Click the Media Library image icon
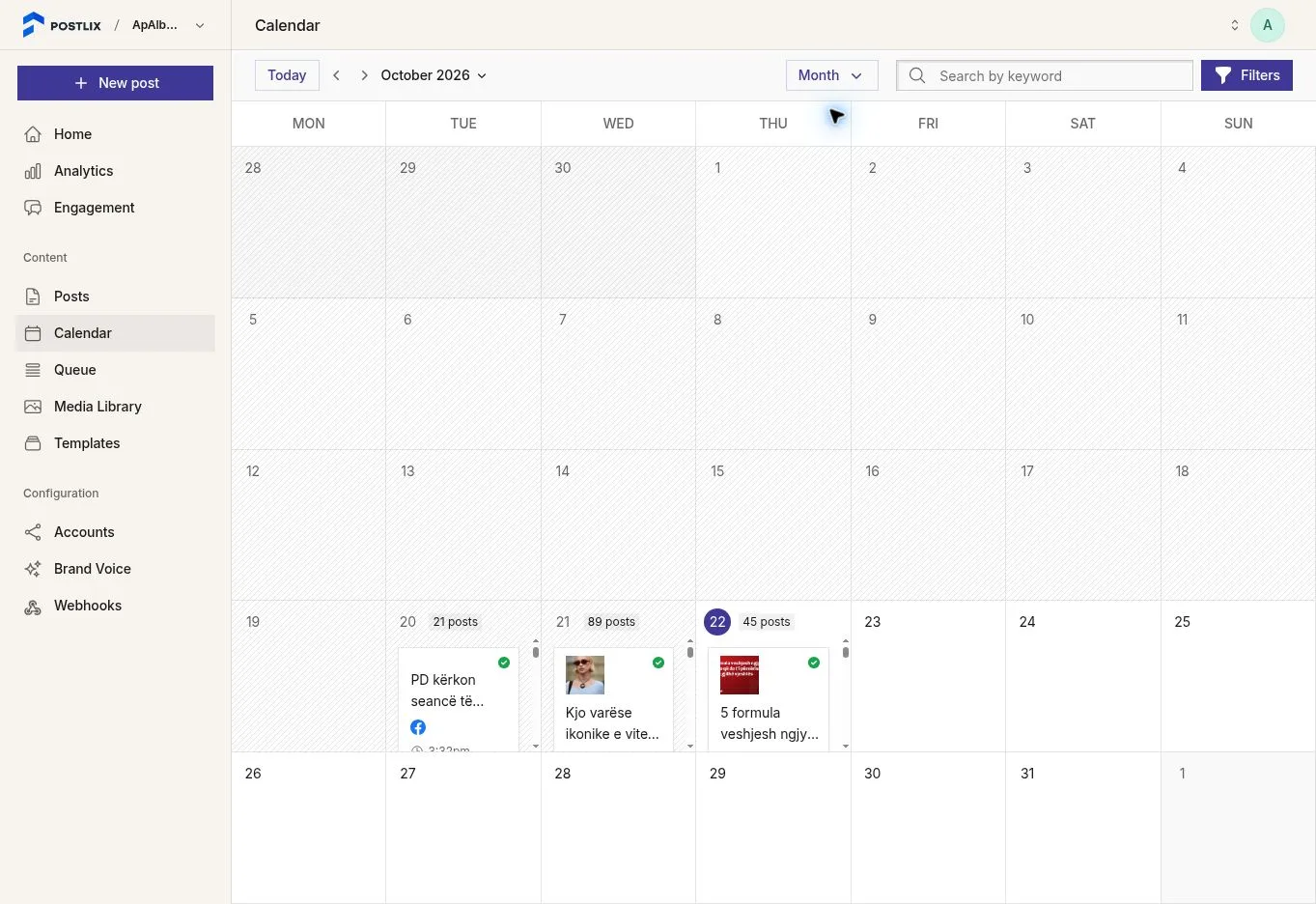Image resolution: width=1316 pixels, height=904 pixels. click(33, 407)
